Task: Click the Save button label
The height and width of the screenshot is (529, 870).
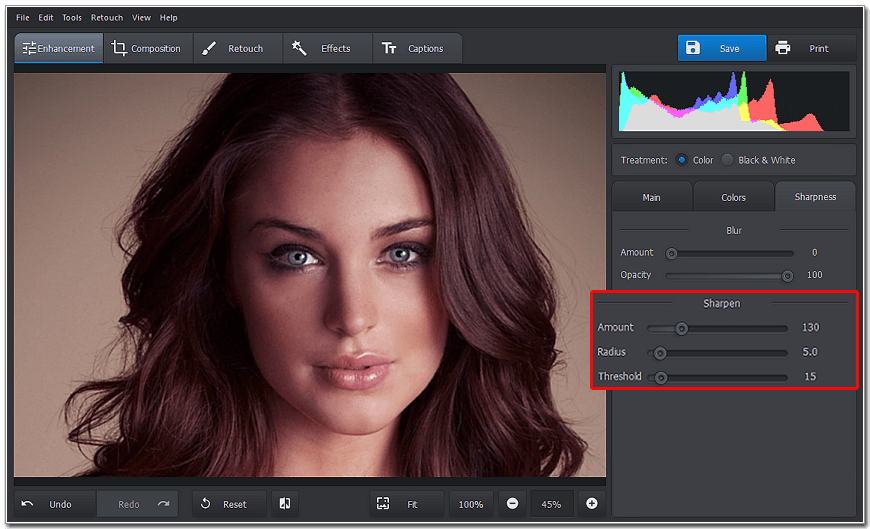Action: click(x=729, y=48)
